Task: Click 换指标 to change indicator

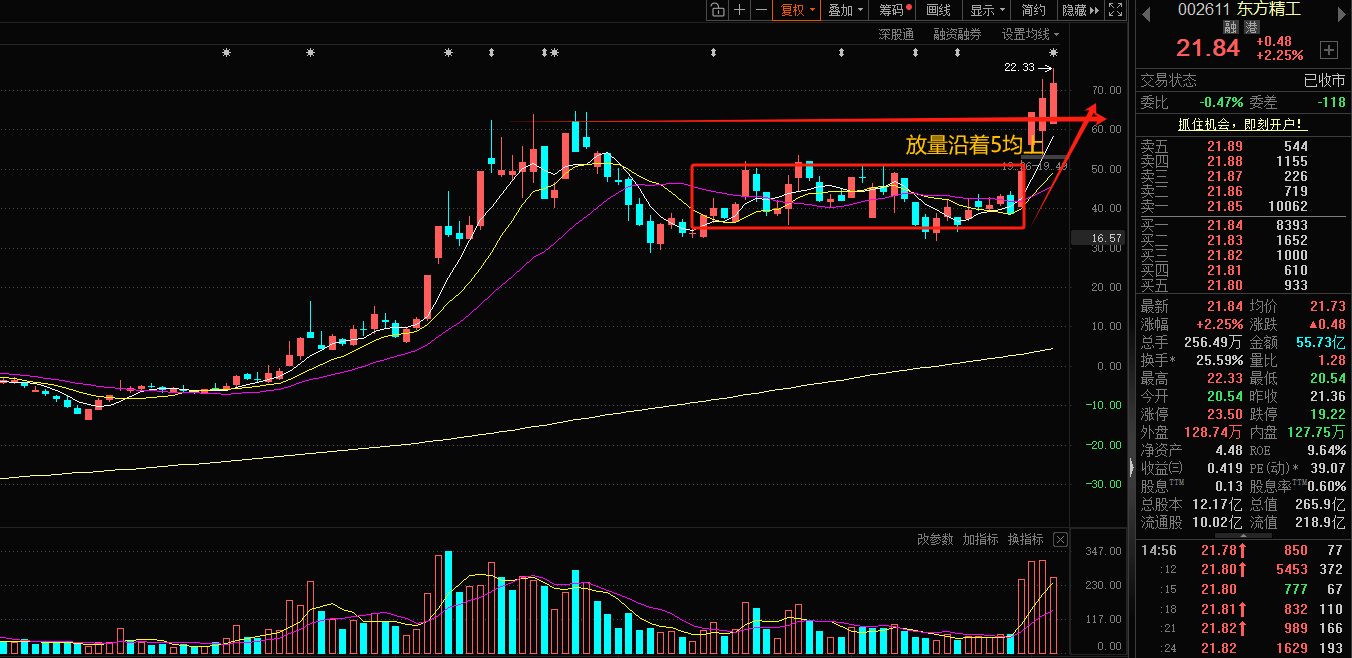Action: point(1025,540)
